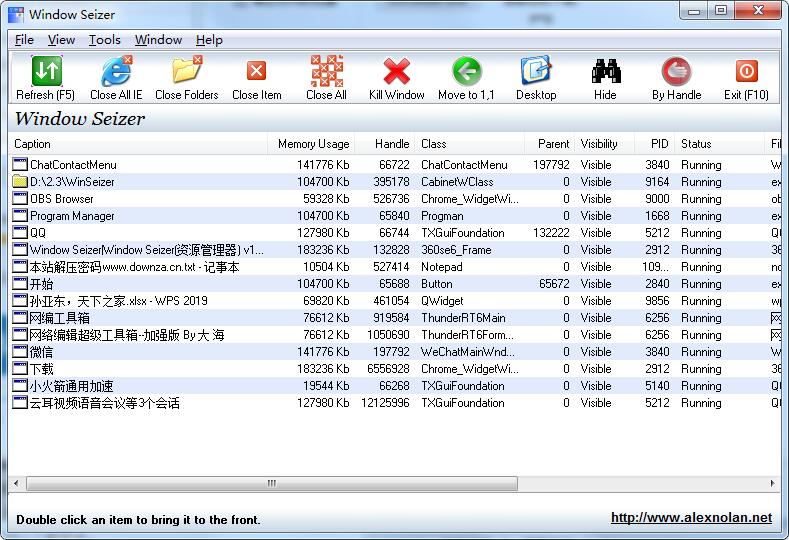Click the window icon beside 下载 row
The width and height of the screenshot is (789, 540).
pos(20,368)
